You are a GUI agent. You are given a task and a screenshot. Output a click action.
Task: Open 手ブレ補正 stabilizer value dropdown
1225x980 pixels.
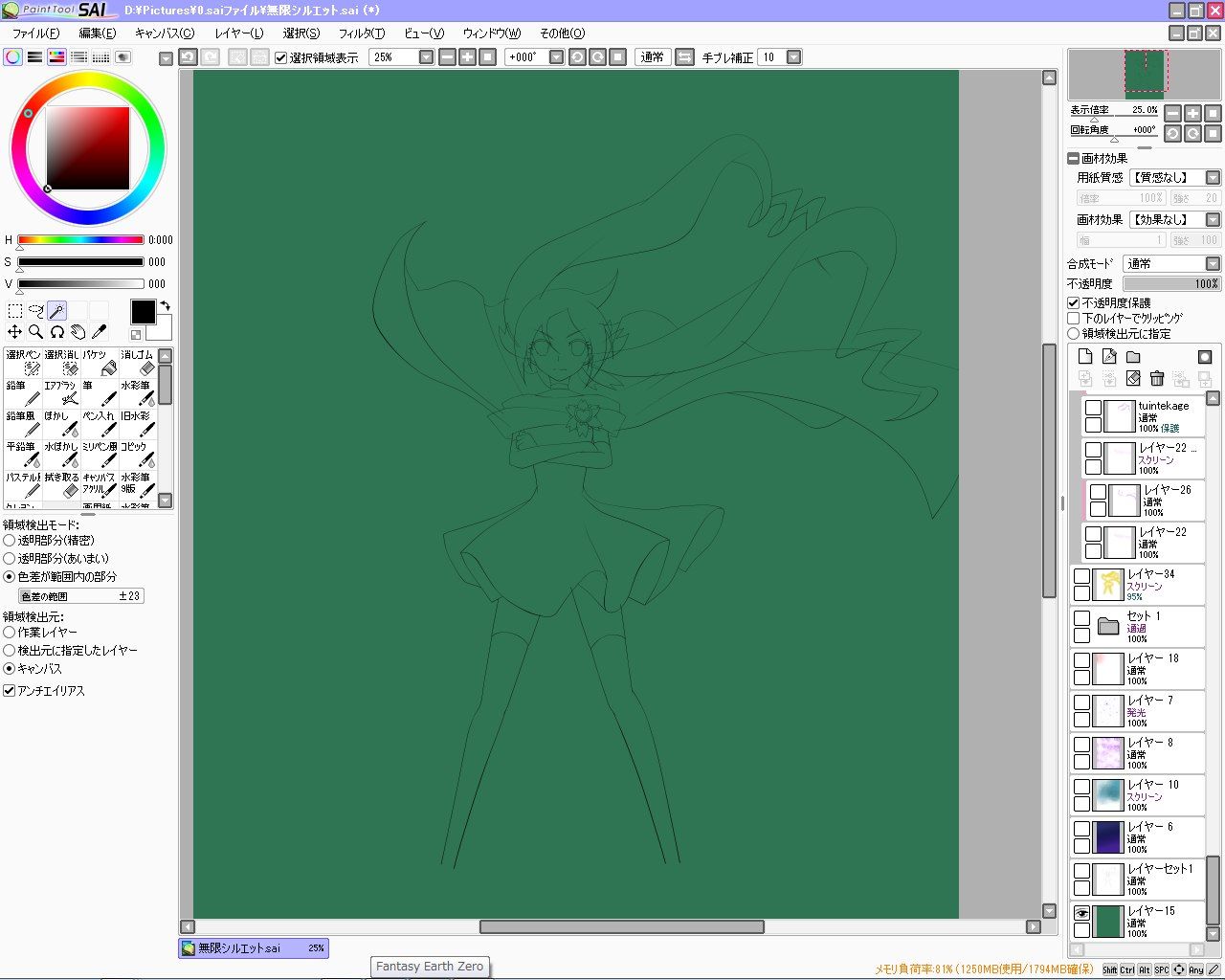point(793,57)
